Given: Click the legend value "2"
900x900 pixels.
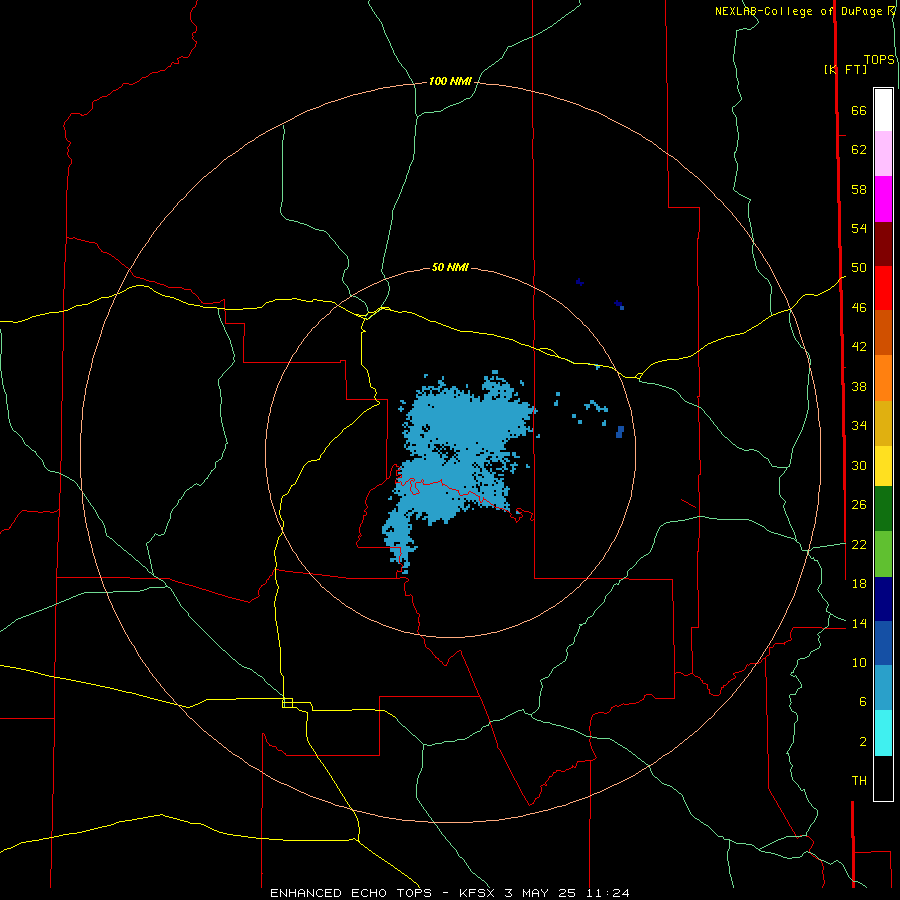Looking at the screenshot, I should click(x=863, y=742).
